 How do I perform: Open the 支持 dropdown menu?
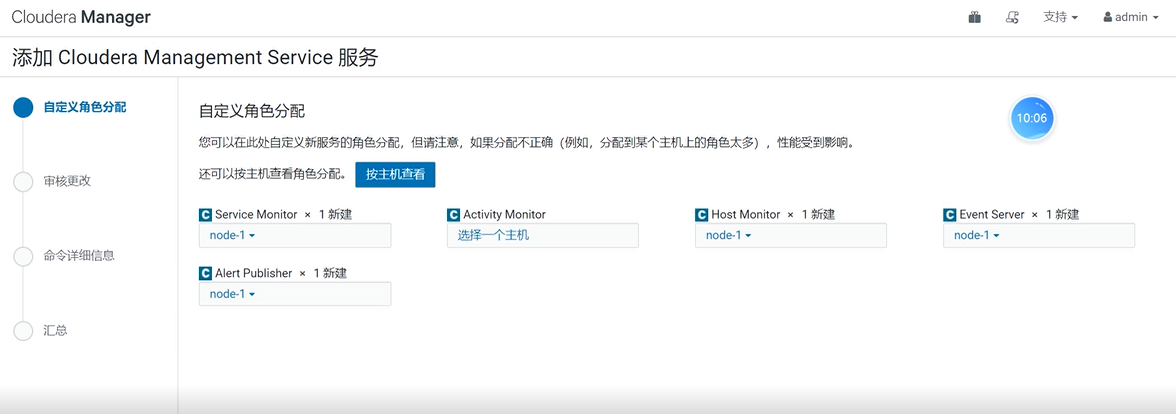pos(1060,17)
